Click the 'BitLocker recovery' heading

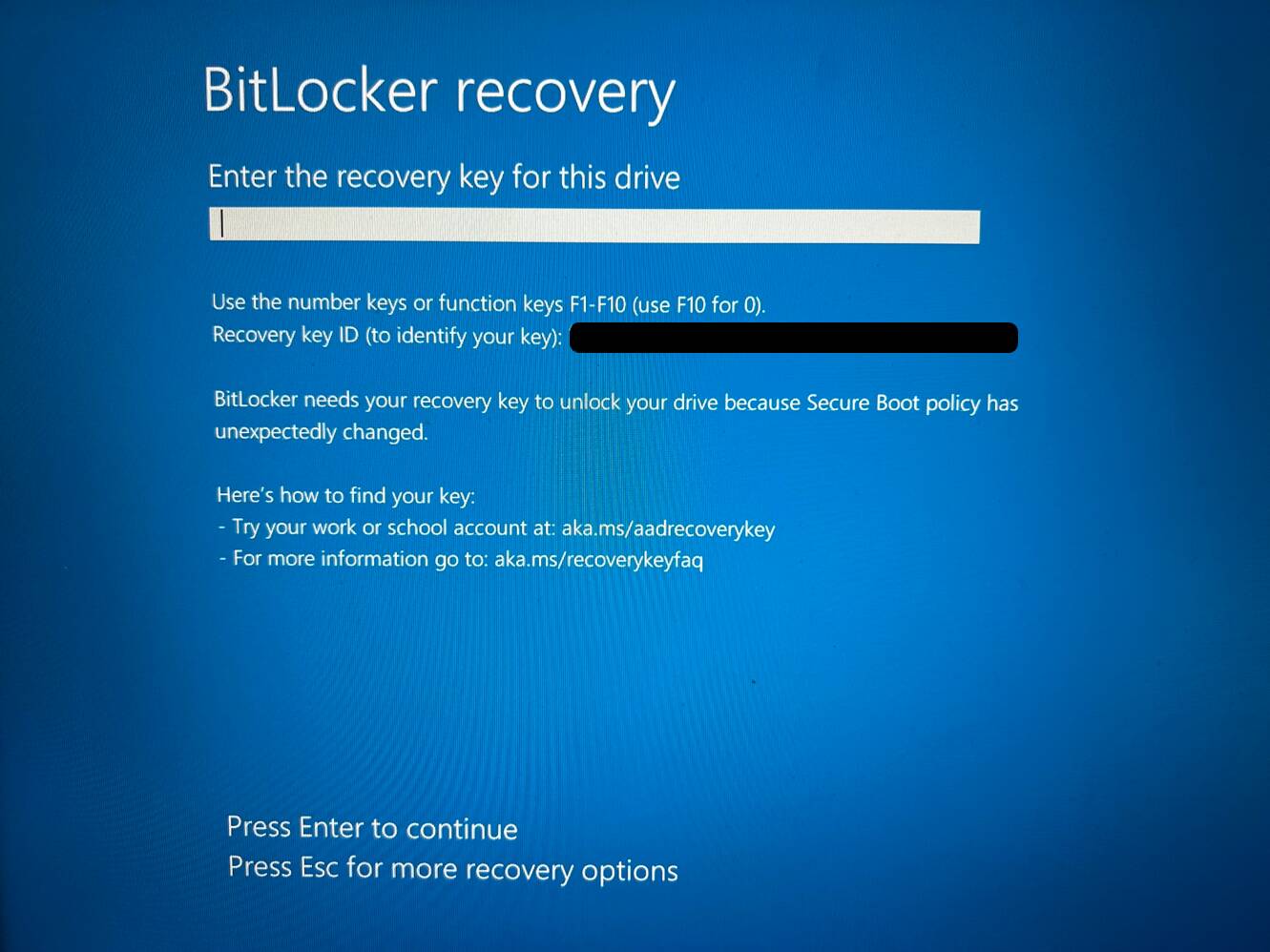[439, 93]
